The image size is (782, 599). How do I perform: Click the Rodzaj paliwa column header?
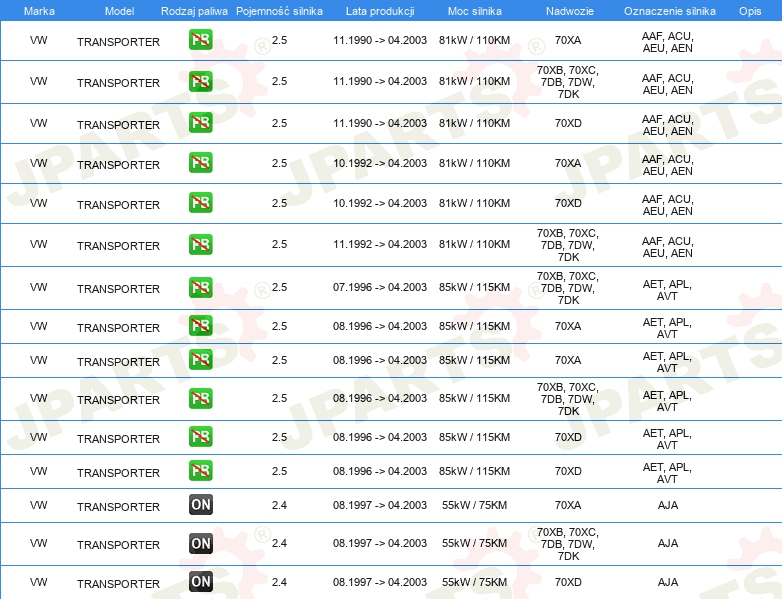point(194,10)
